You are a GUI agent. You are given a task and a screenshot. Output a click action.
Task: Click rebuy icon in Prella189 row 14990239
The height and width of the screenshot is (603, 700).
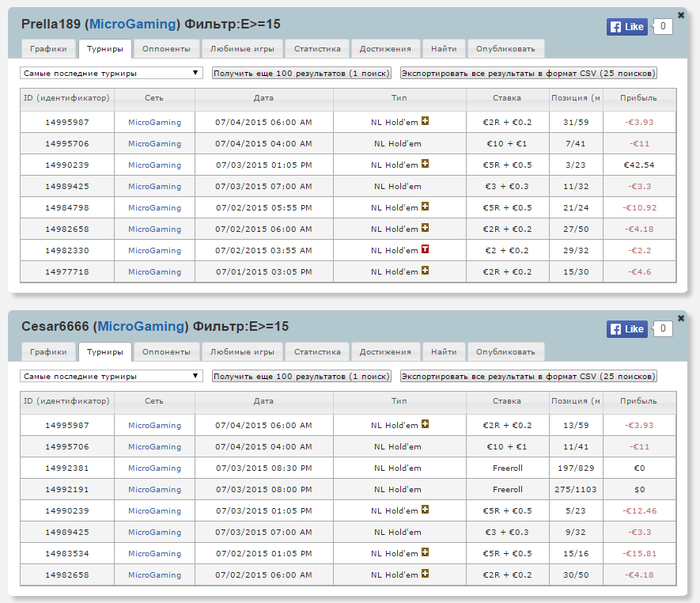pos(425,164)
